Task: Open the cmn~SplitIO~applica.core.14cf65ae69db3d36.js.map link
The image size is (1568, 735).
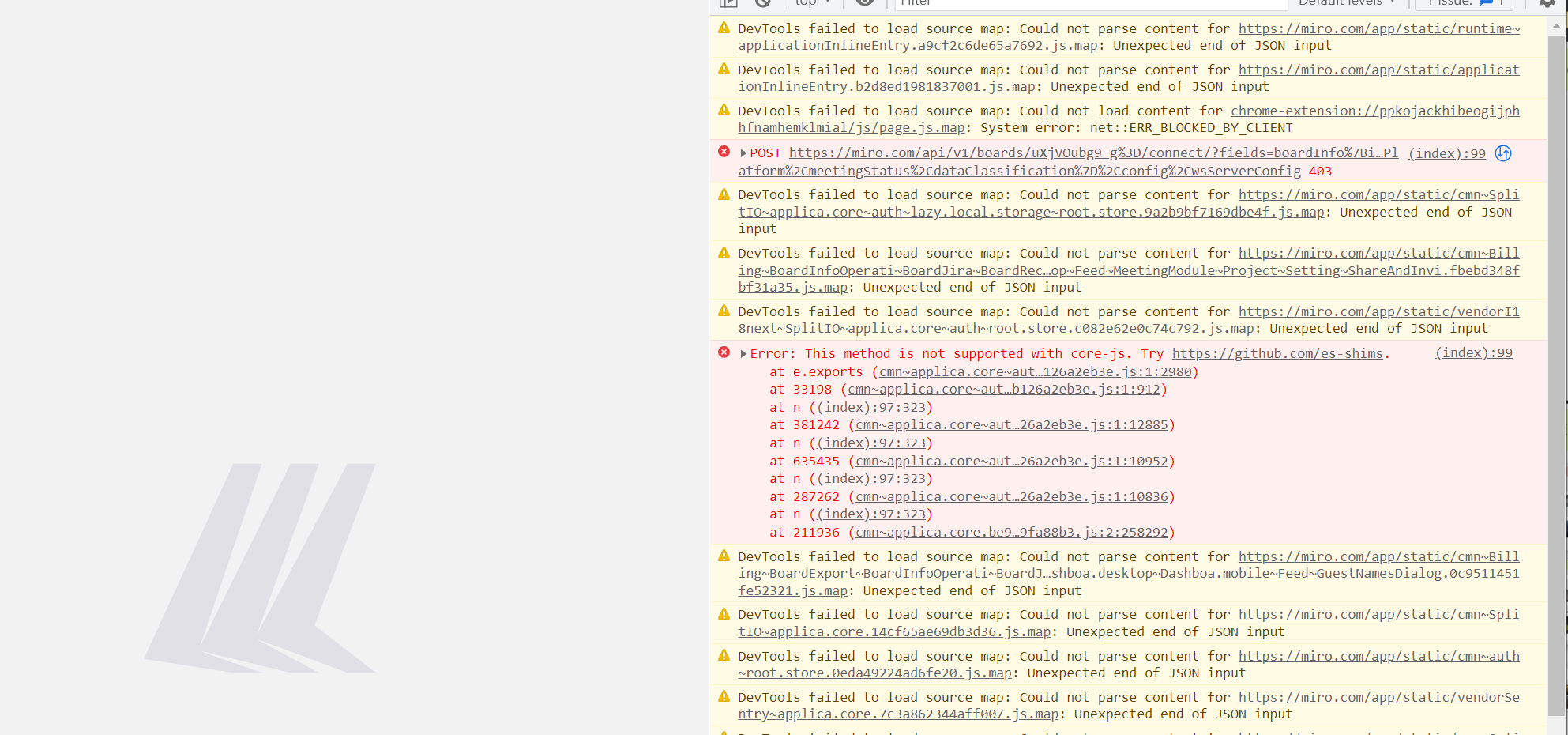Action: pos(1129,624)
